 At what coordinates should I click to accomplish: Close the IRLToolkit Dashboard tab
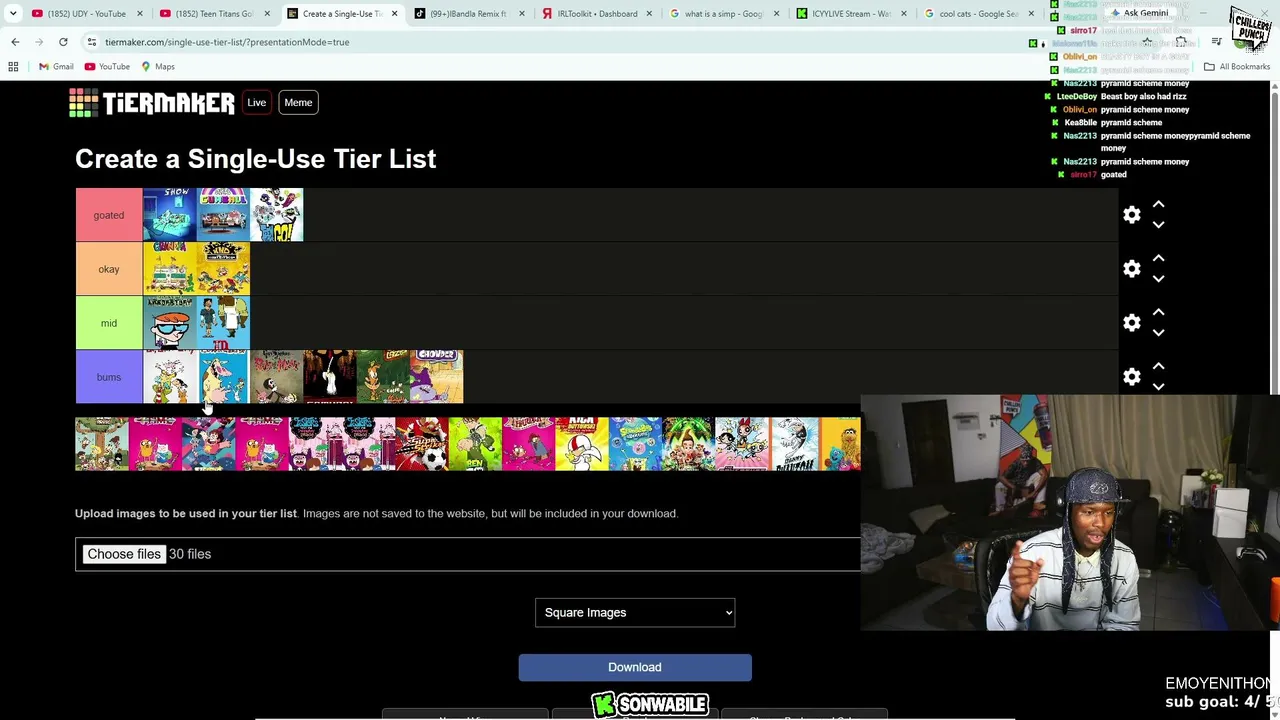point(650,14)
